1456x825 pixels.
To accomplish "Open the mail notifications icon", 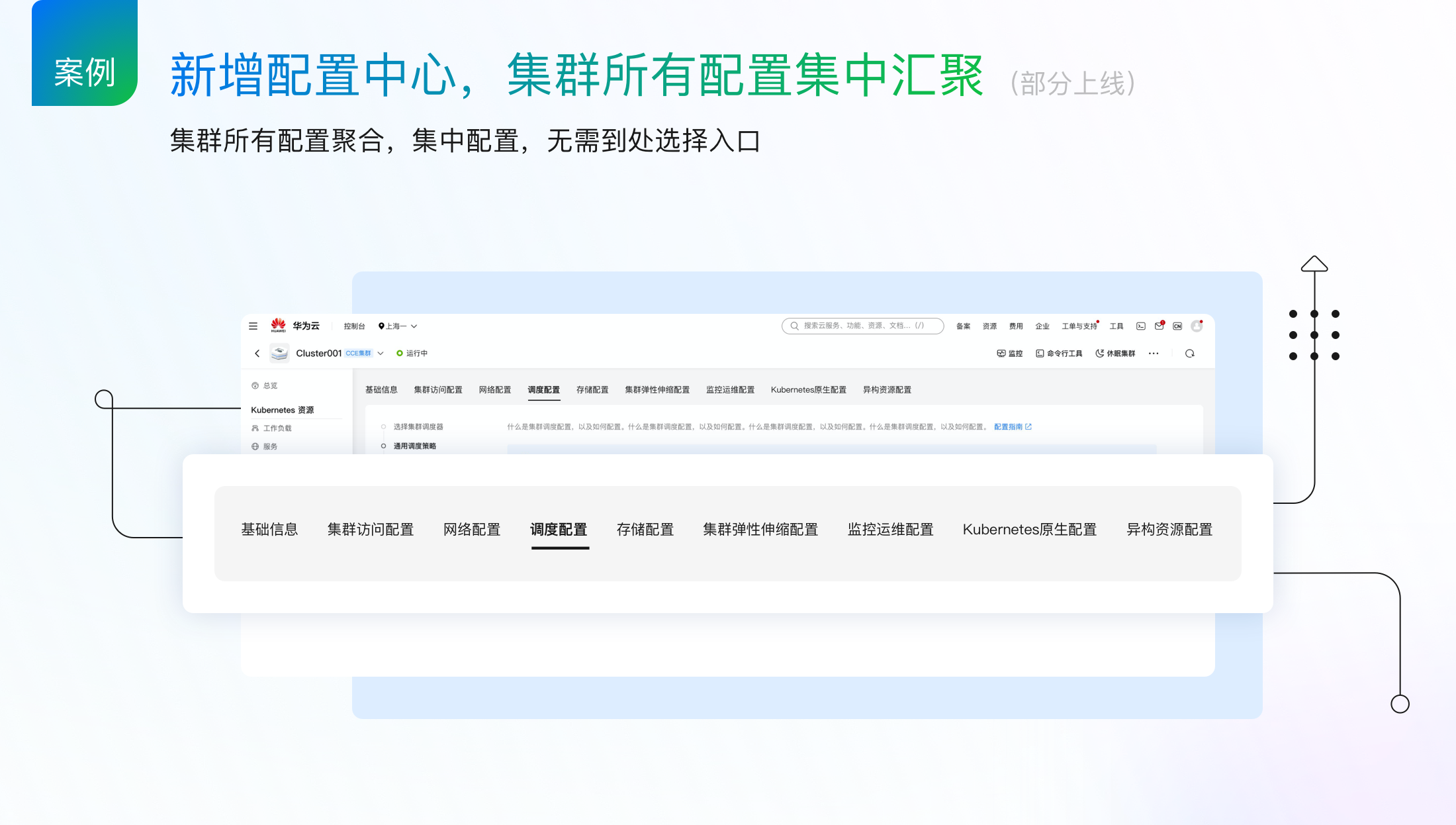I will (1159, 326).
